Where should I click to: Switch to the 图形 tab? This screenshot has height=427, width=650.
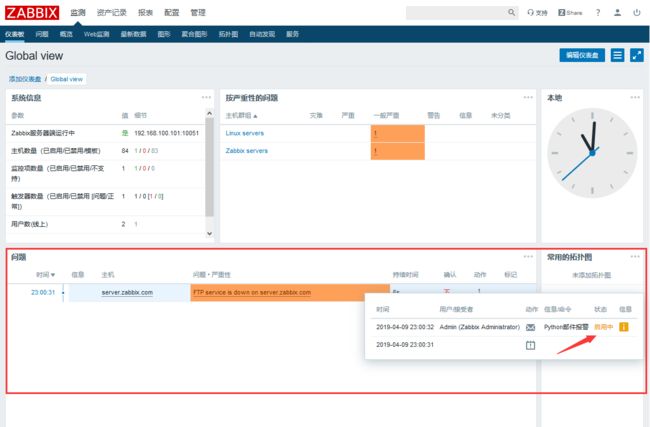pyautogui.click(x=164, y=34)
